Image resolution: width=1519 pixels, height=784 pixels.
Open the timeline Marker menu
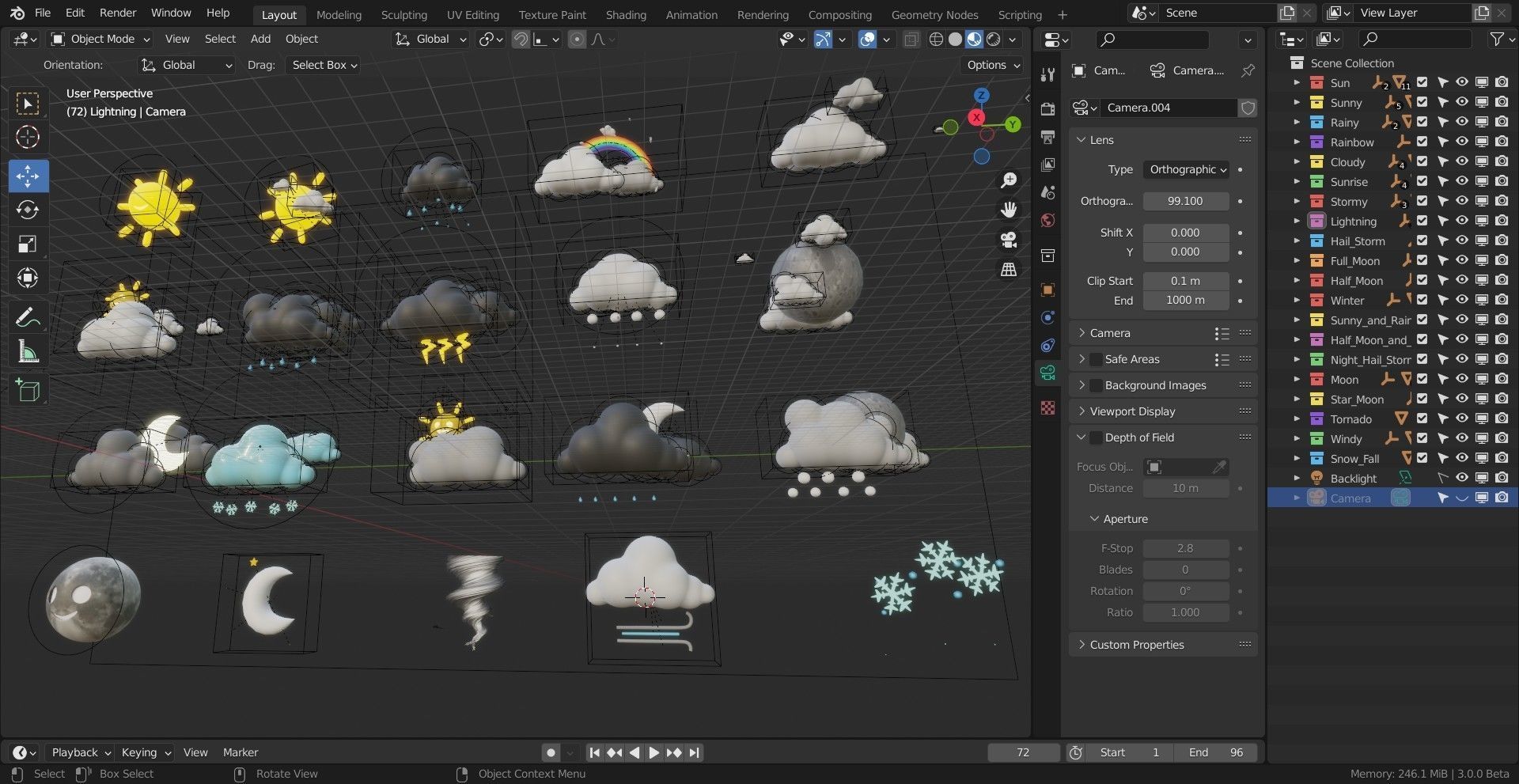[x=241, y=752]
